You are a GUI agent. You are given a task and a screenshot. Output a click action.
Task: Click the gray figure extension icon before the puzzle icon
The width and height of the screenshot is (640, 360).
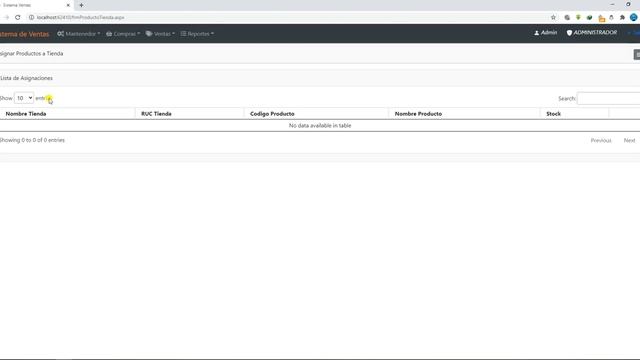pos(611,18)
